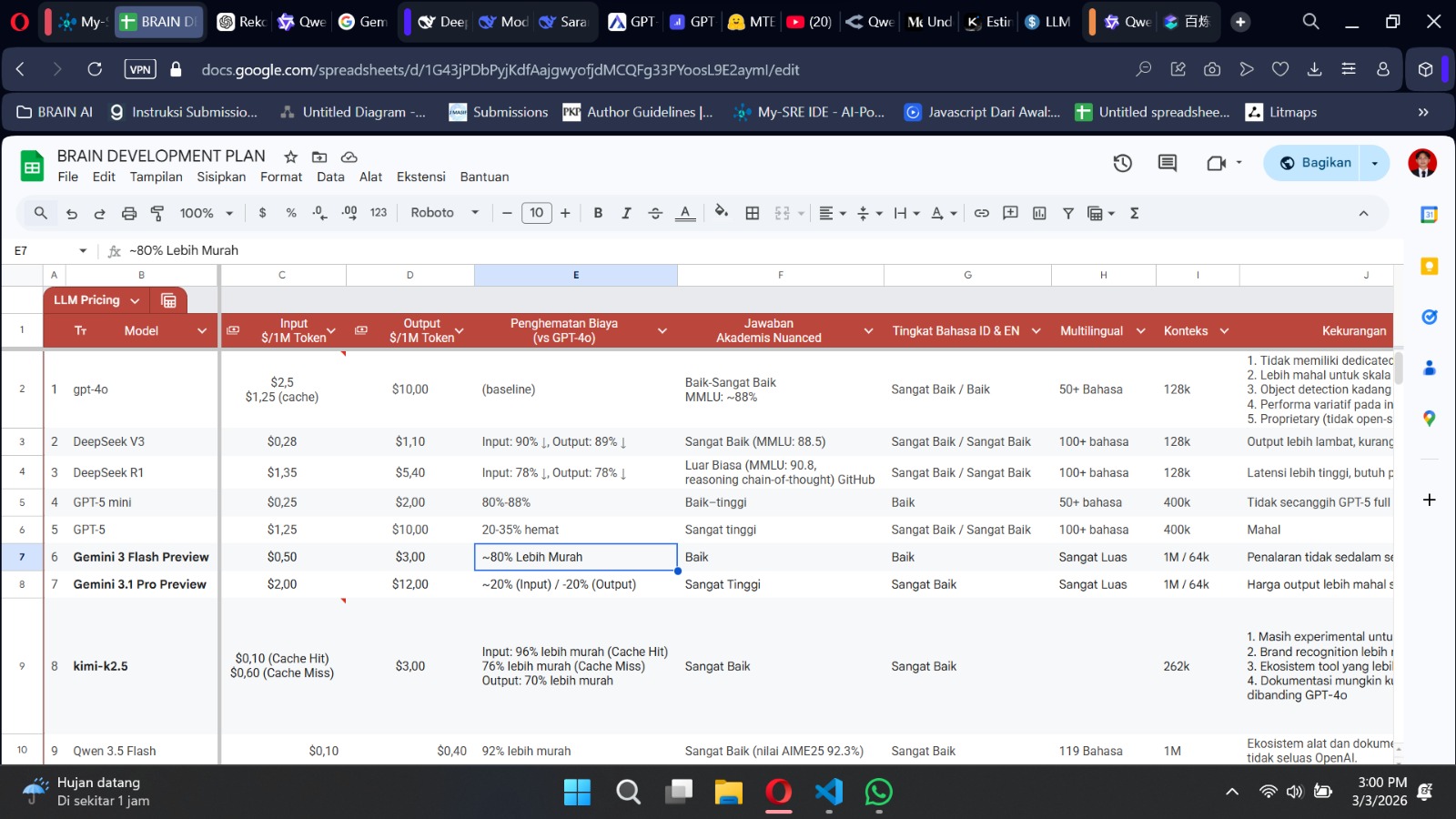The height and width of the screenshot is (819, 1456).
Task: Insert a chart from the toolbar
Action: pos(1039,213)
